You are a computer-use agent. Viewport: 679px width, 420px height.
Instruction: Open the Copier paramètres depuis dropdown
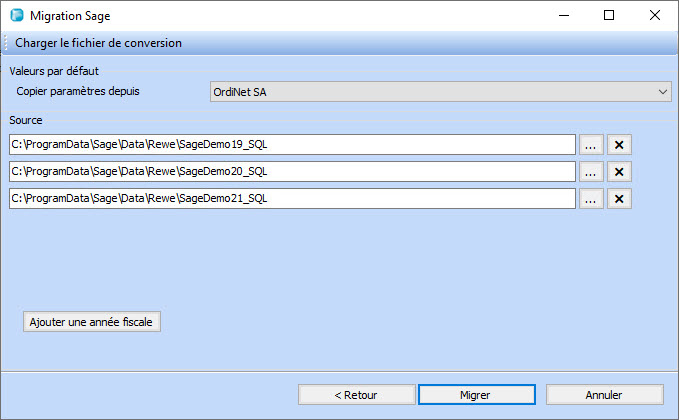[x=440, y=92]
